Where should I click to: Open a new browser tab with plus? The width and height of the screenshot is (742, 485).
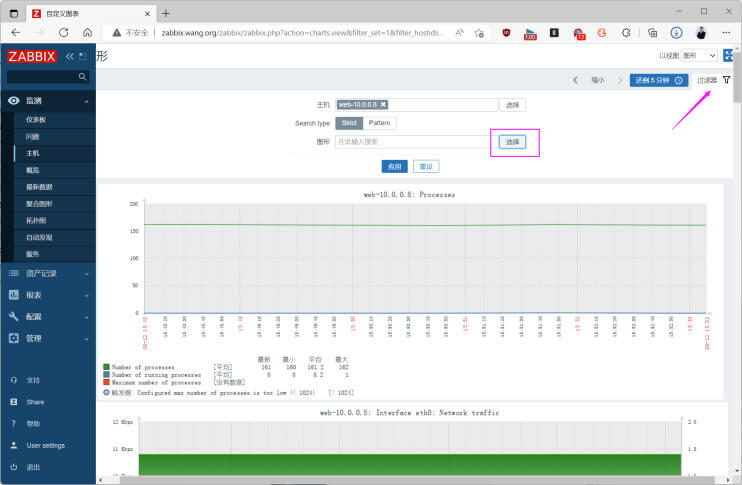166,14
